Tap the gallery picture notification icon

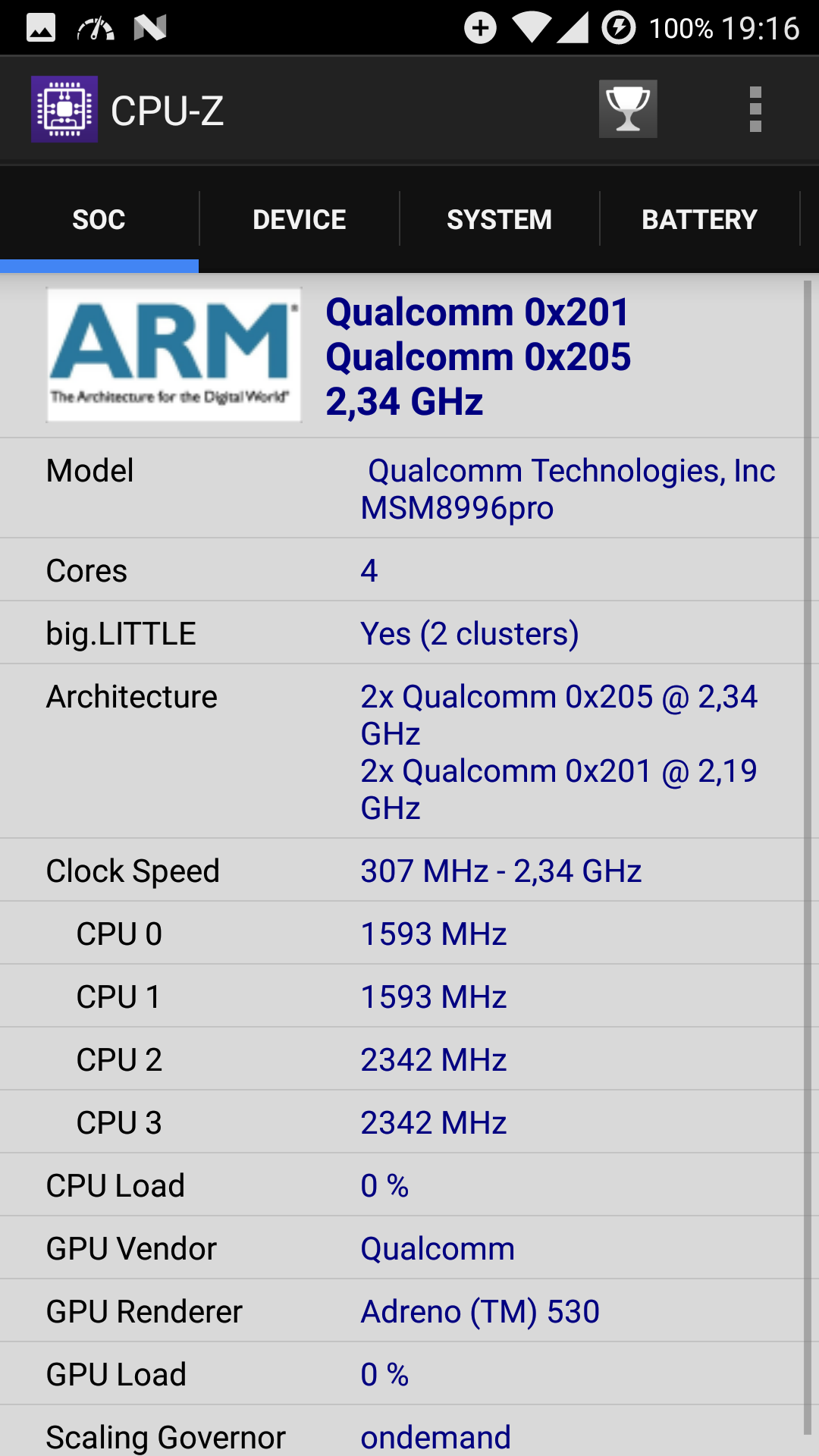click(x=41, y=28)
